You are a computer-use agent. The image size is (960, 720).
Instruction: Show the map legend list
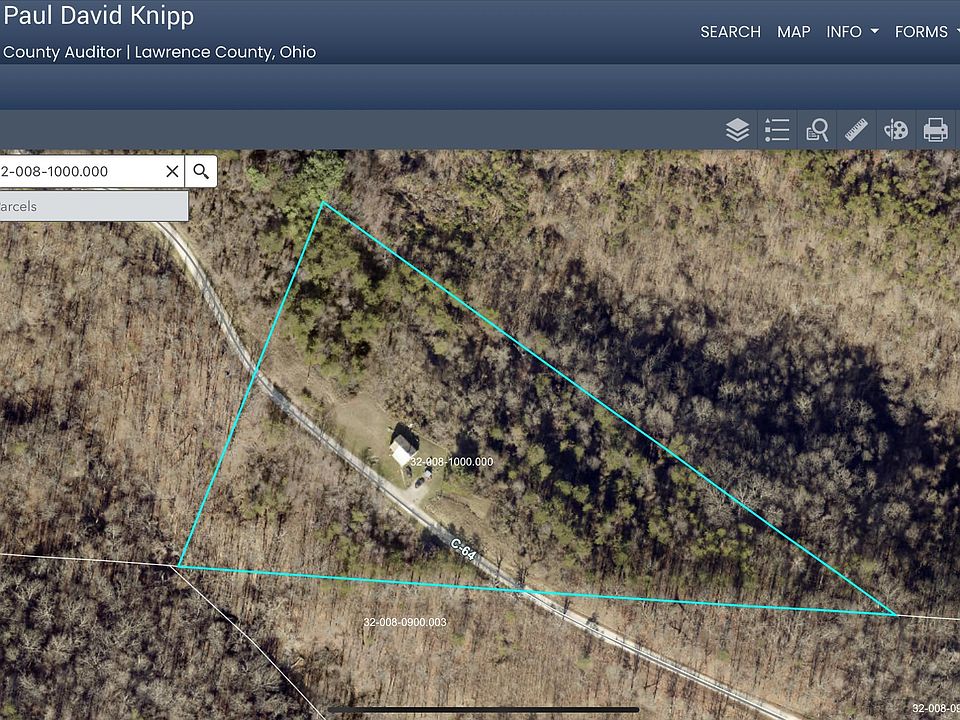coord(777,130)
